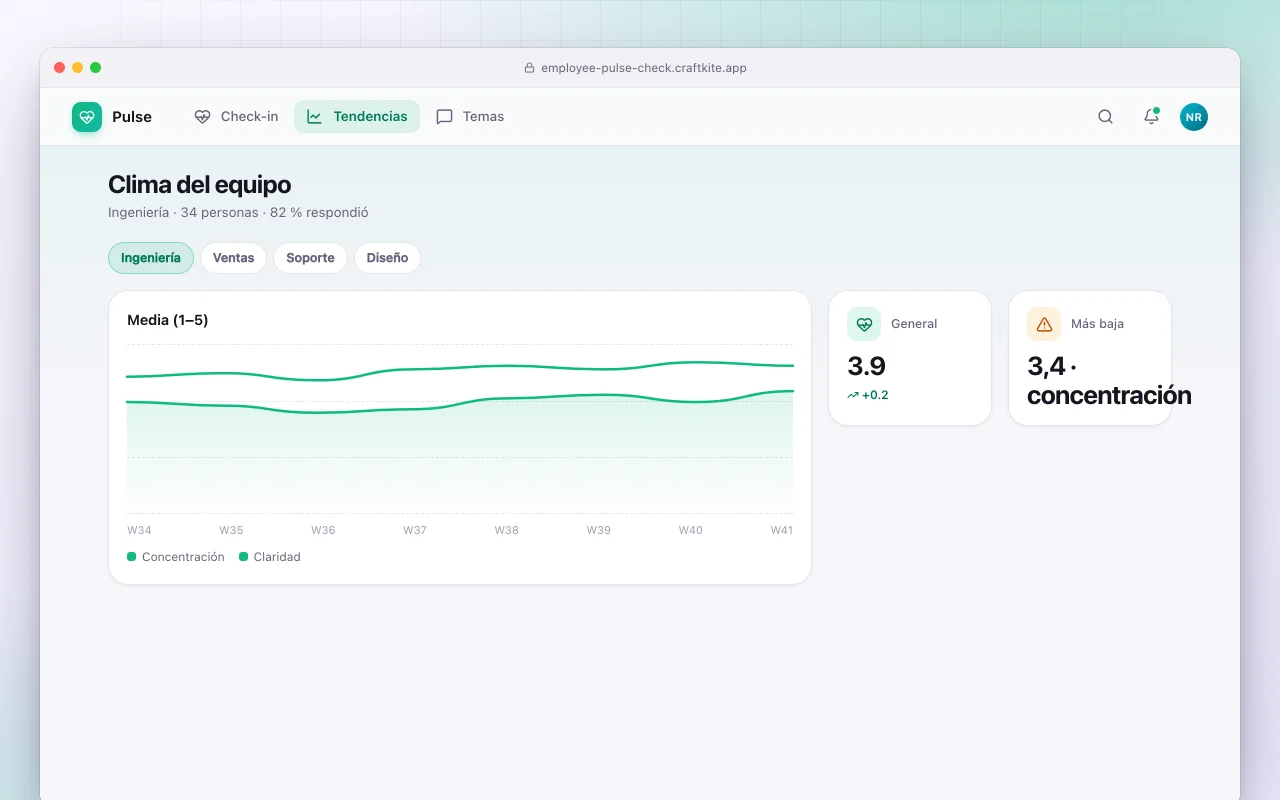The height and width of the screenshot is (800, 1280).
Task: Click the "34 personas" subtitle text
Action: (x=221, y=213)
